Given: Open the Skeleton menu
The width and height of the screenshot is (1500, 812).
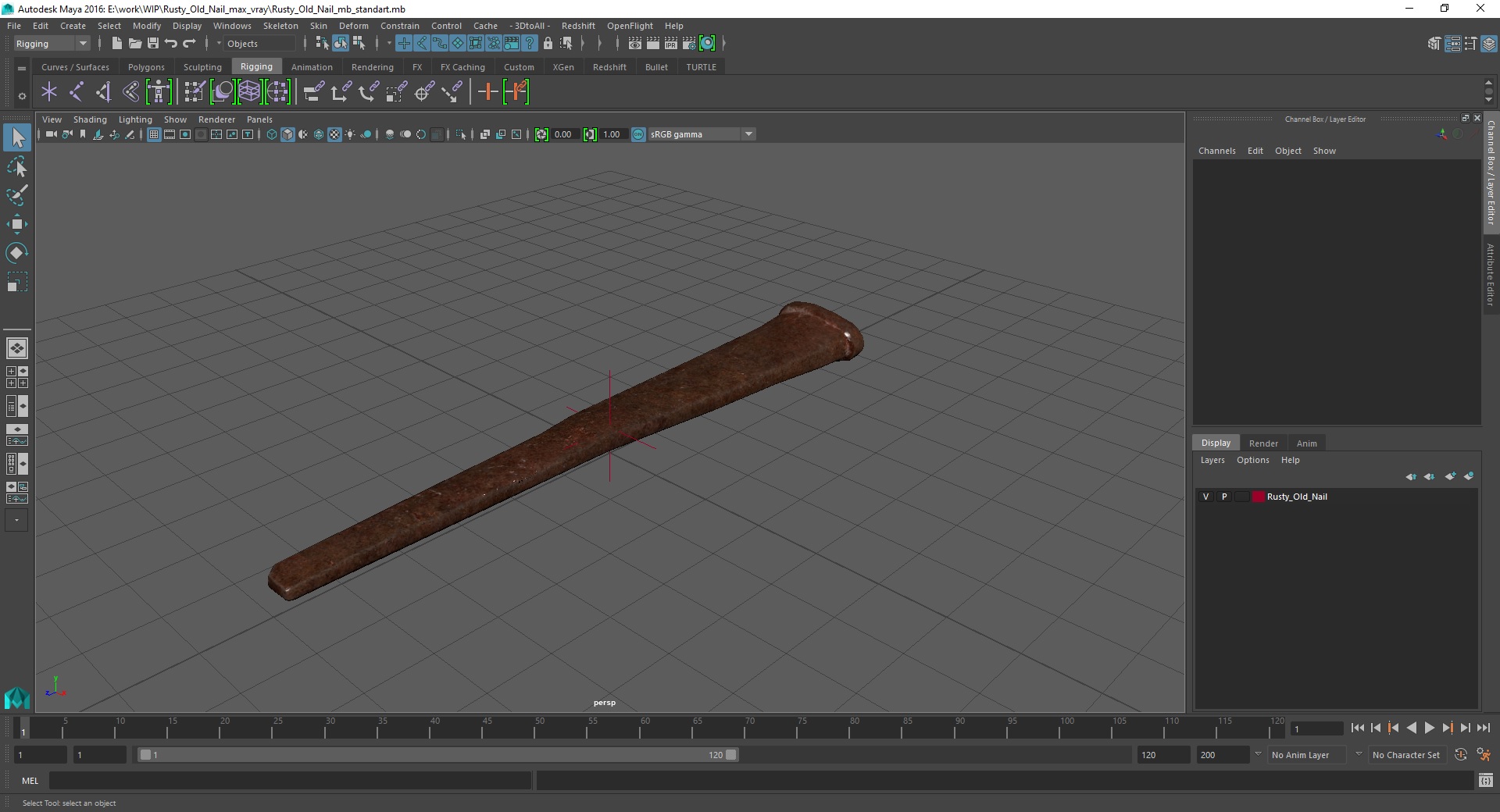Looking at the screenshot, I should 280,26.
